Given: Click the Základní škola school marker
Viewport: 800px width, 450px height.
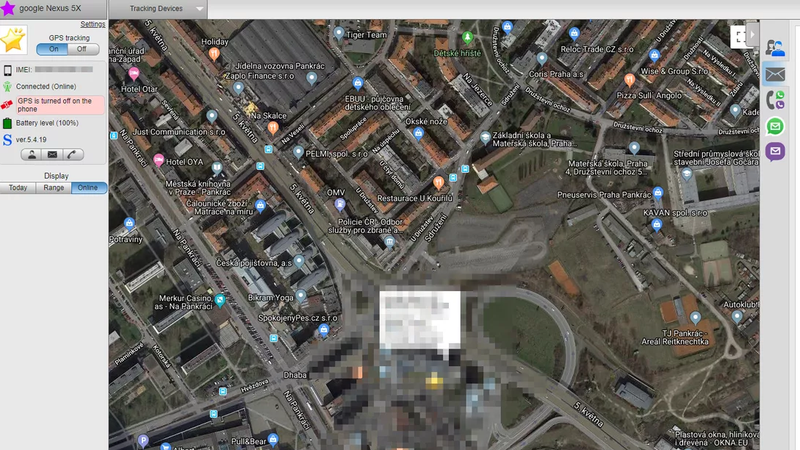Looking at the screenshot, I should [485, 138].
